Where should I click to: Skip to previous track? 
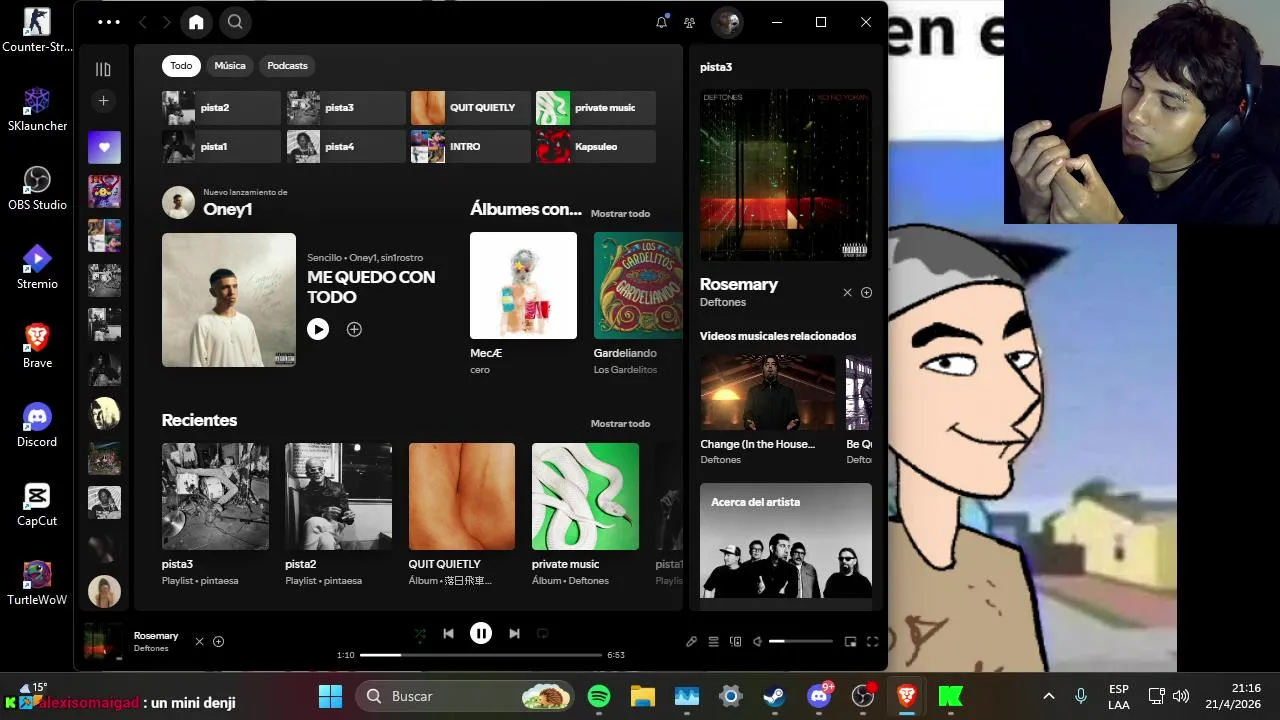tap(448, 633)
